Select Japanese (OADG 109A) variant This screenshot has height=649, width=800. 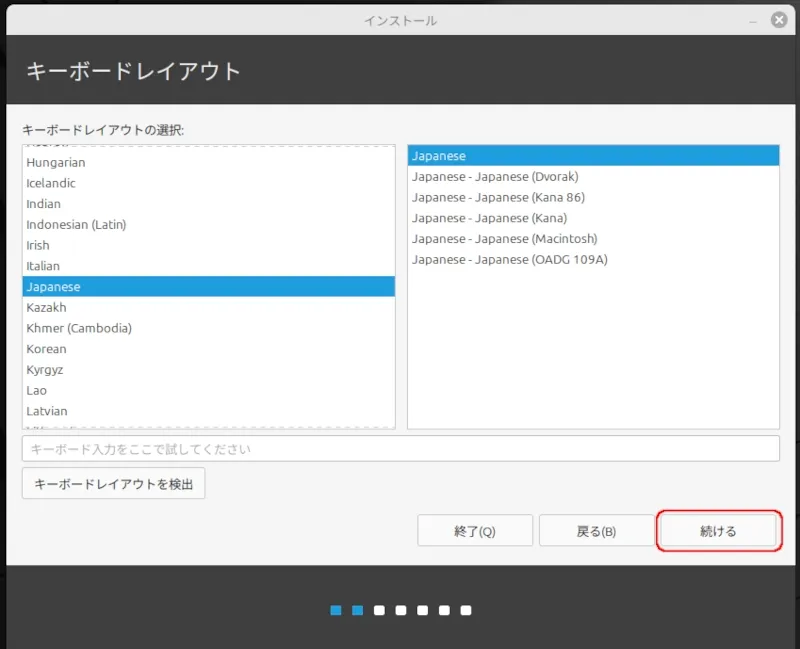(509, 260)
